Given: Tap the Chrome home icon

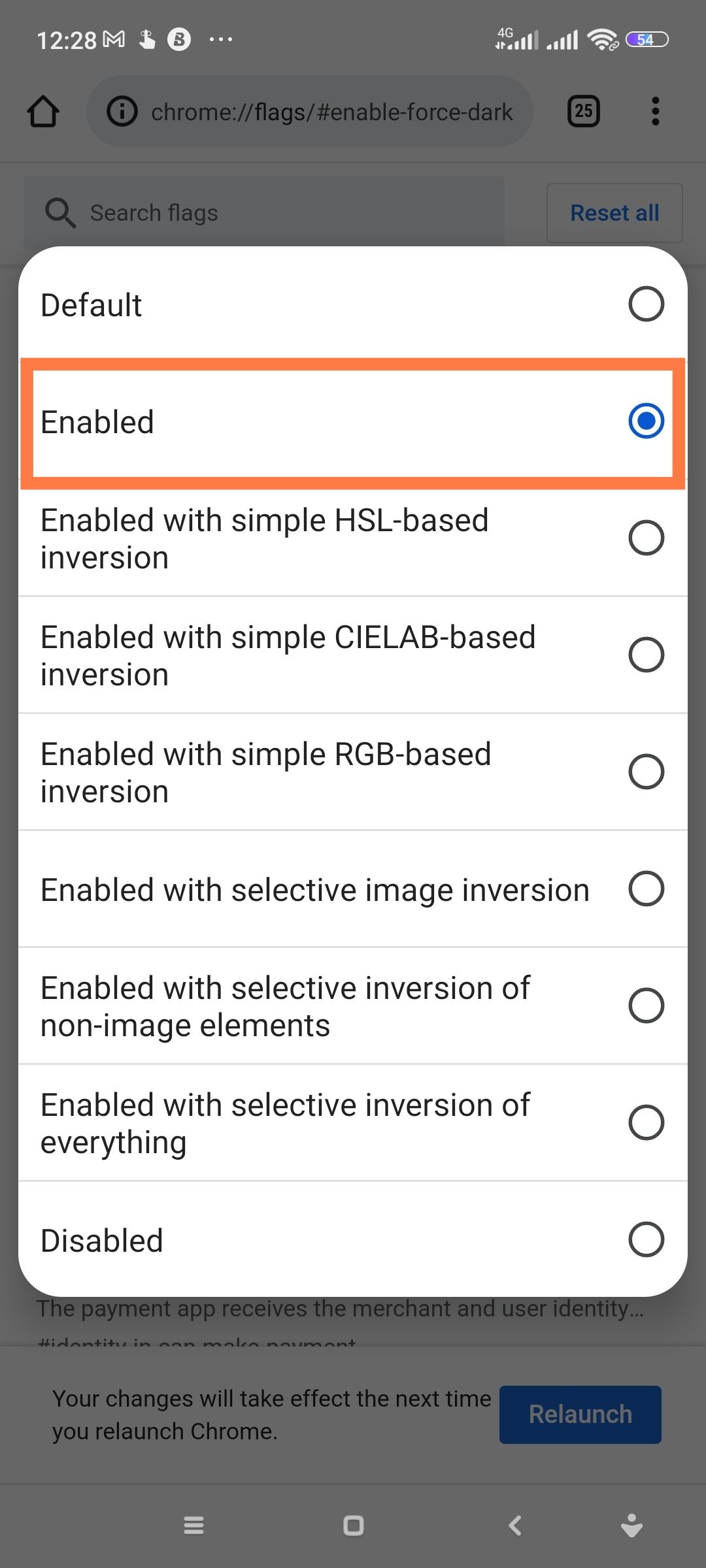Looking at the screenshot, I should click(x=43, y=112).
